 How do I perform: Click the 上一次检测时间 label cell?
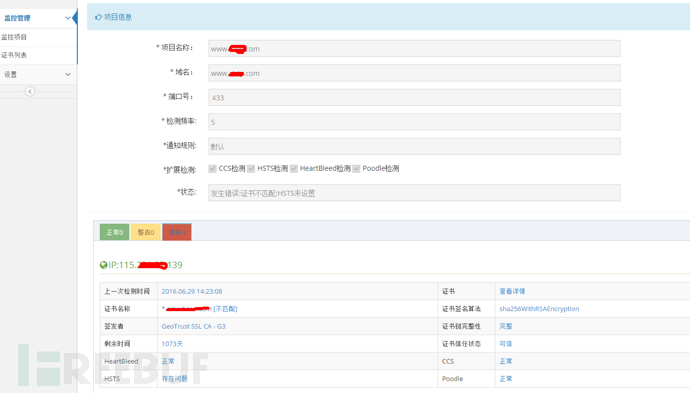point(128,291)
